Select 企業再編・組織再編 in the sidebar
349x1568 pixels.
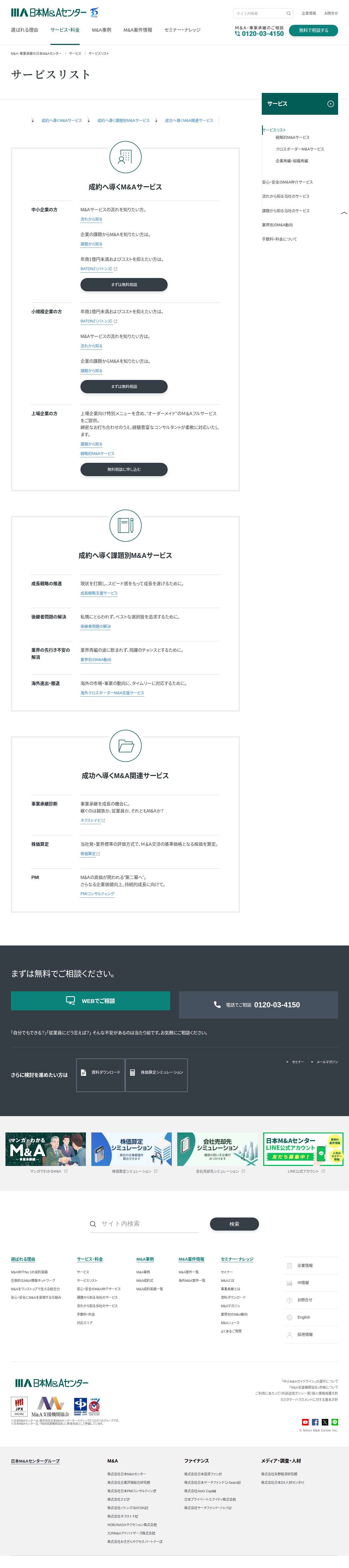tap(292, 161)
